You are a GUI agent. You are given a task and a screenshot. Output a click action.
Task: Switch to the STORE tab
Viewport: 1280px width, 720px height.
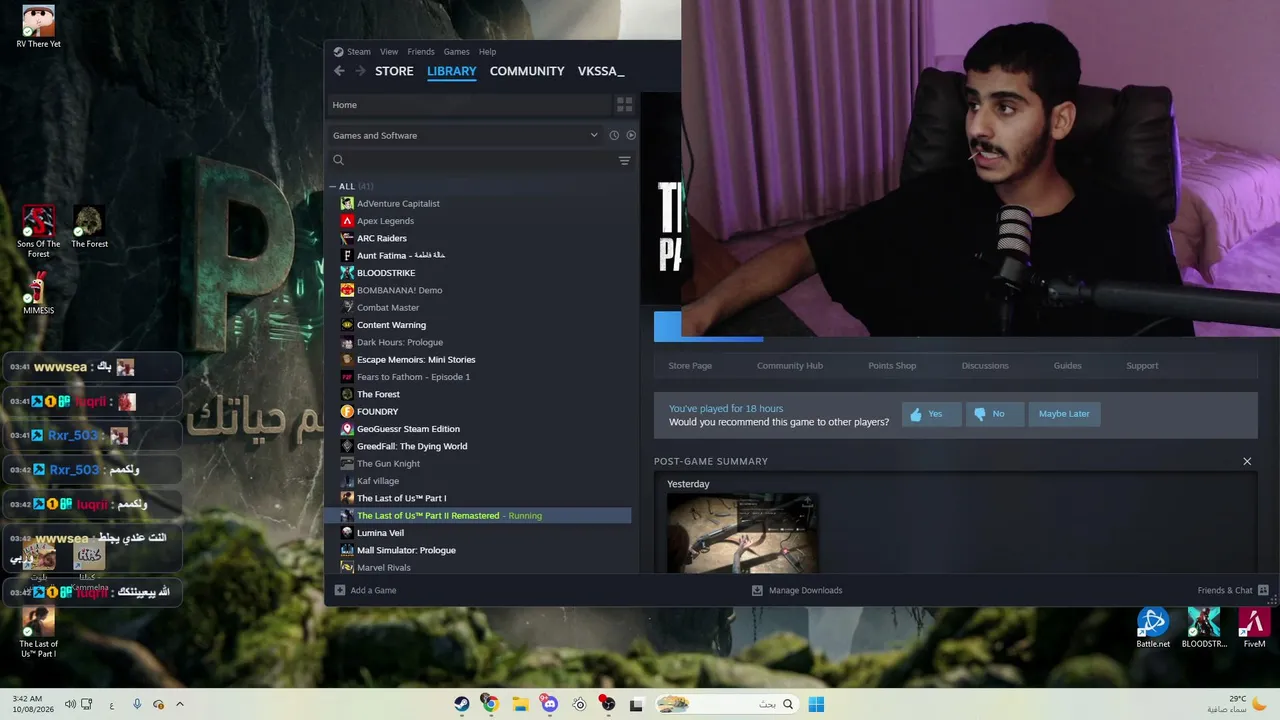pos(394,71)
